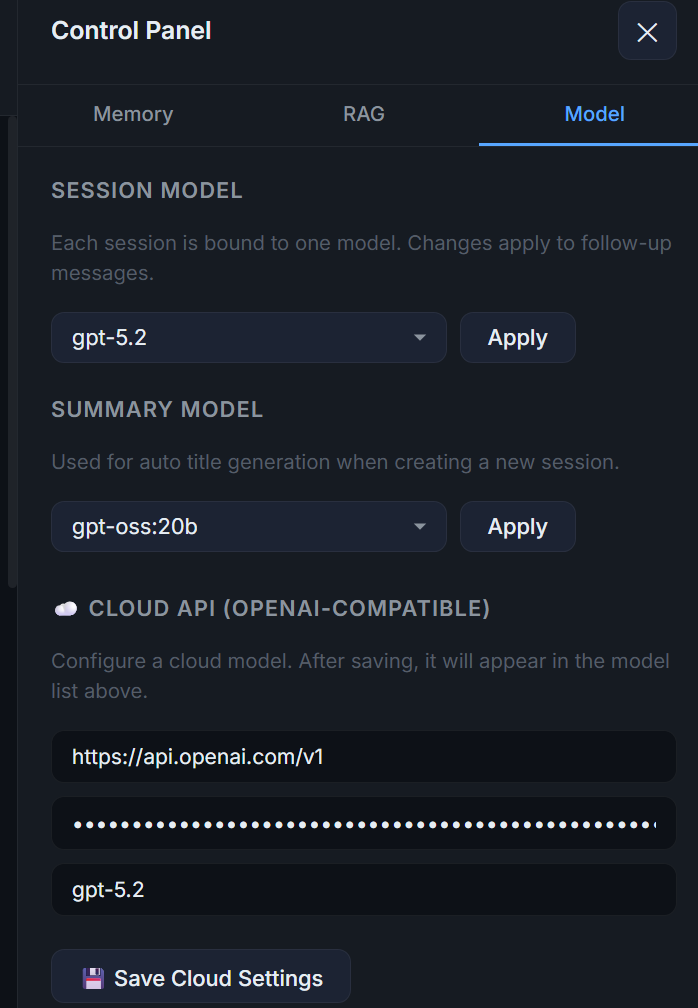Click the caret on the summary model selector
Image resolution: width=698 pixels, height=1008 pixels.
tap(420, 527)
